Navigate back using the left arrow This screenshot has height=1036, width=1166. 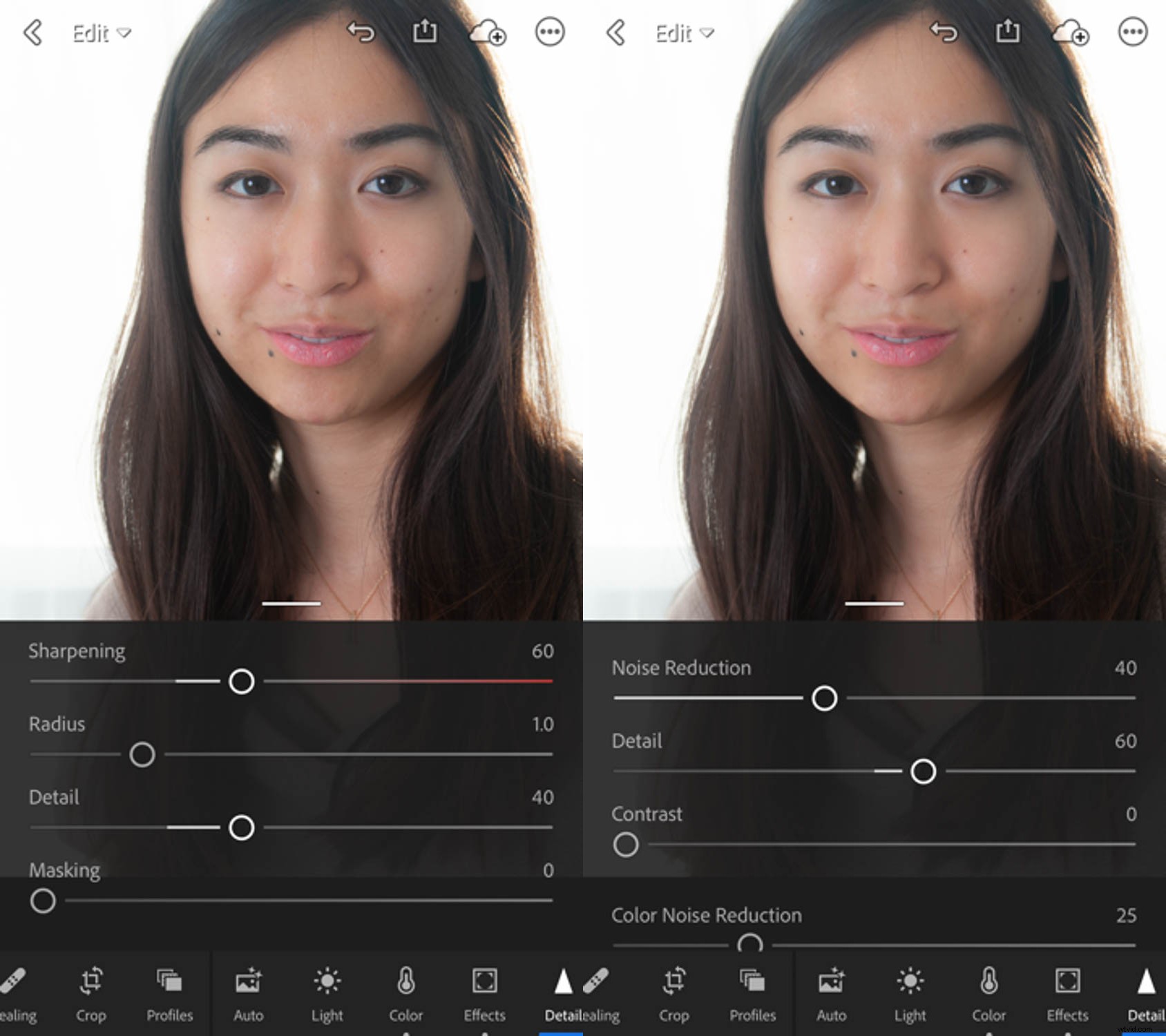pos(33,32)
